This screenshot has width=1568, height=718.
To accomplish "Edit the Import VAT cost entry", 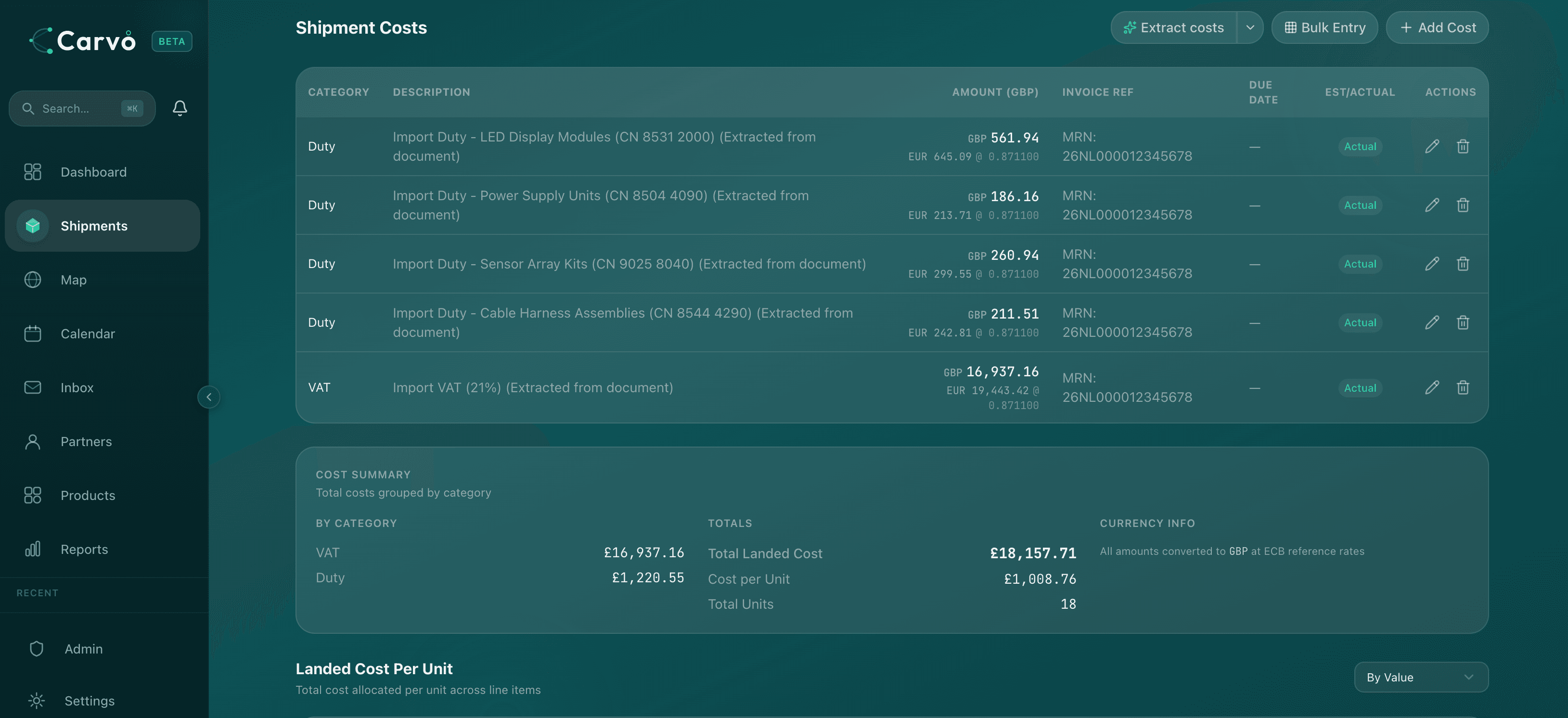I will 1432,387.
